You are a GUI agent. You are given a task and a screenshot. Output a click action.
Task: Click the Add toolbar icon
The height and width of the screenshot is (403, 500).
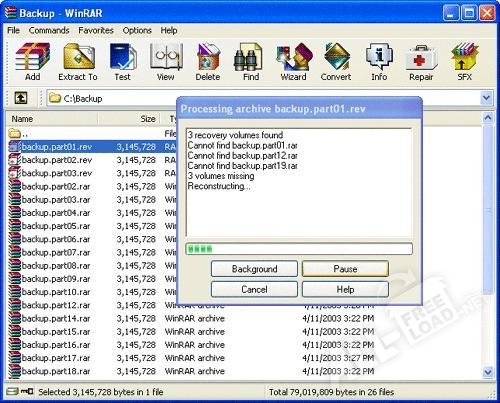click(32, 62)
